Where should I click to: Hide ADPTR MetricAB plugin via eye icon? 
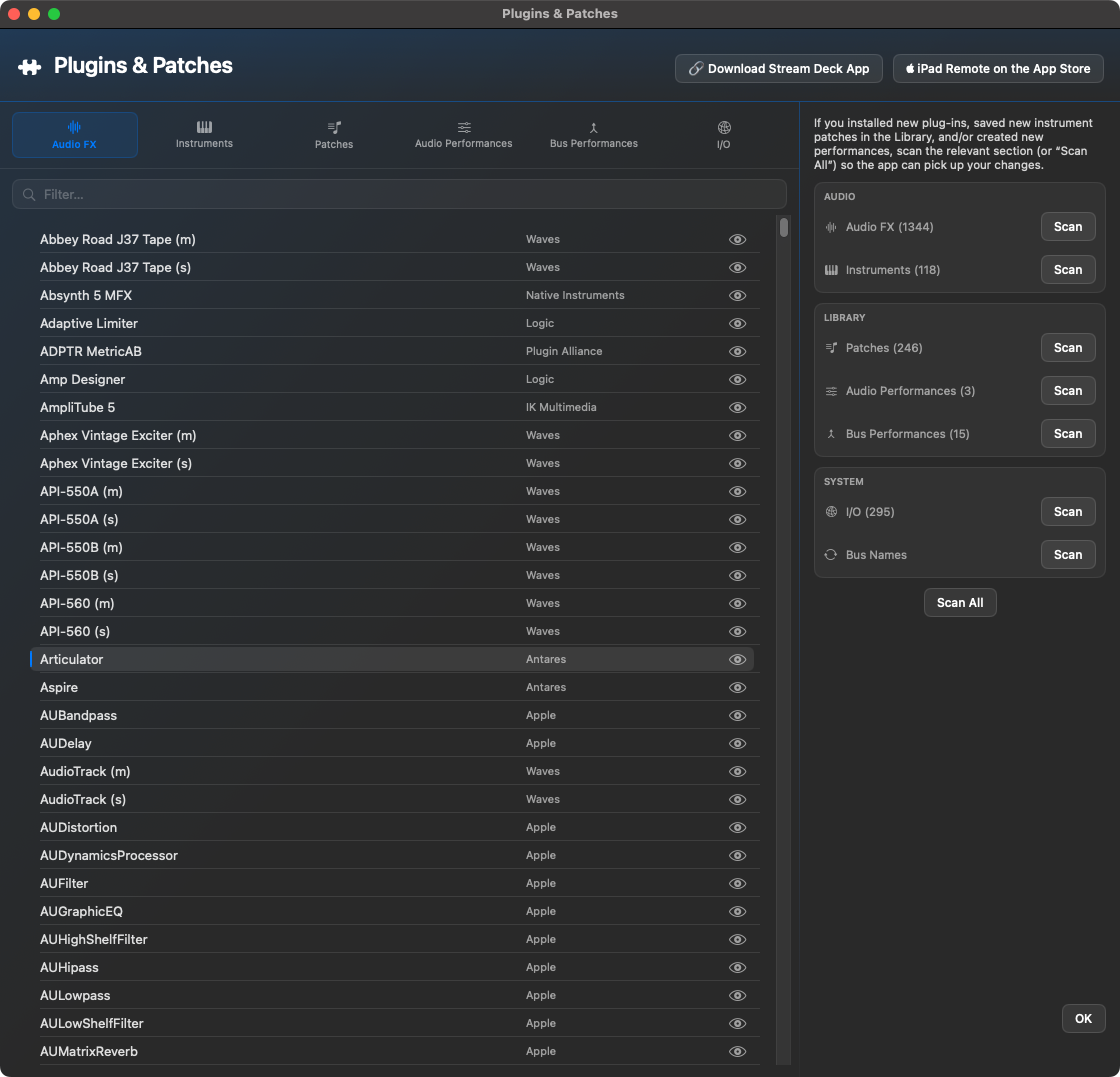737,351
